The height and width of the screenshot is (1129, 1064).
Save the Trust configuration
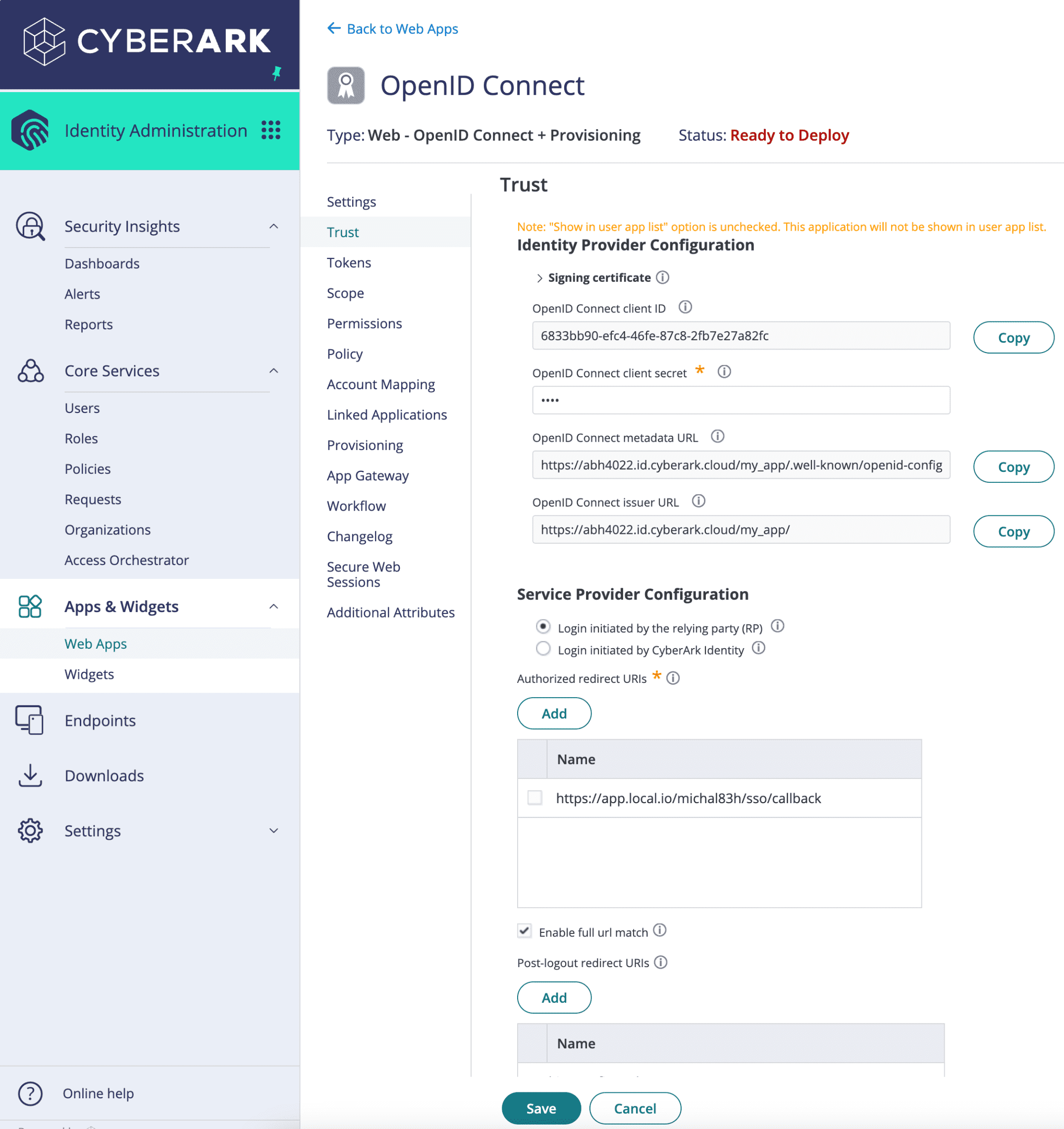[541, 1108]
